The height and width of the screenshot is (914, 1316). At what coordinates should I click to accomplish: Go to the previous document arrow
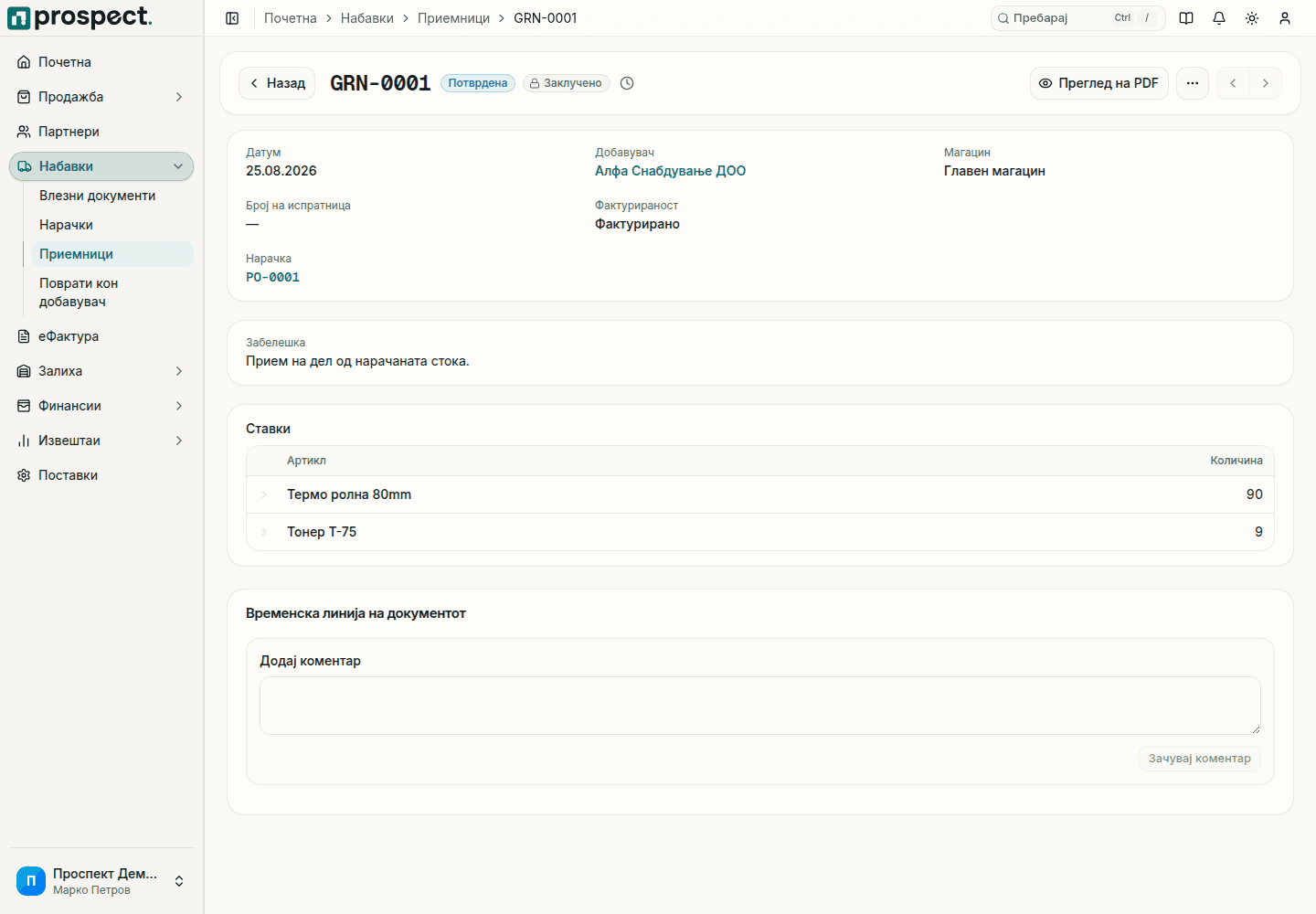point(1233,83)
